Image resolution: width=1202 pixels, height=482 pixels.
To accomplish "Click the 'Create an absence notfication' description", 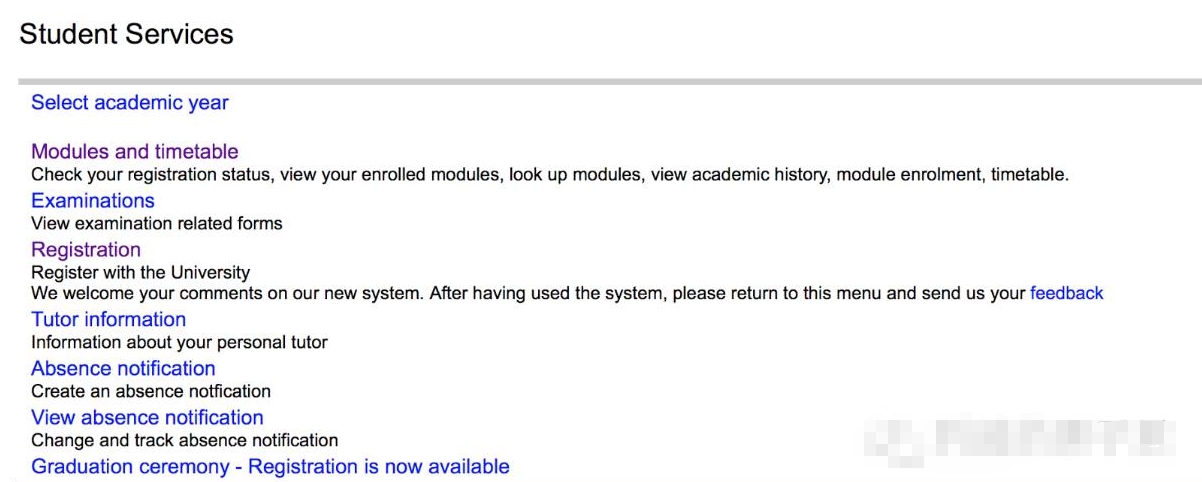I will (151, 392).
